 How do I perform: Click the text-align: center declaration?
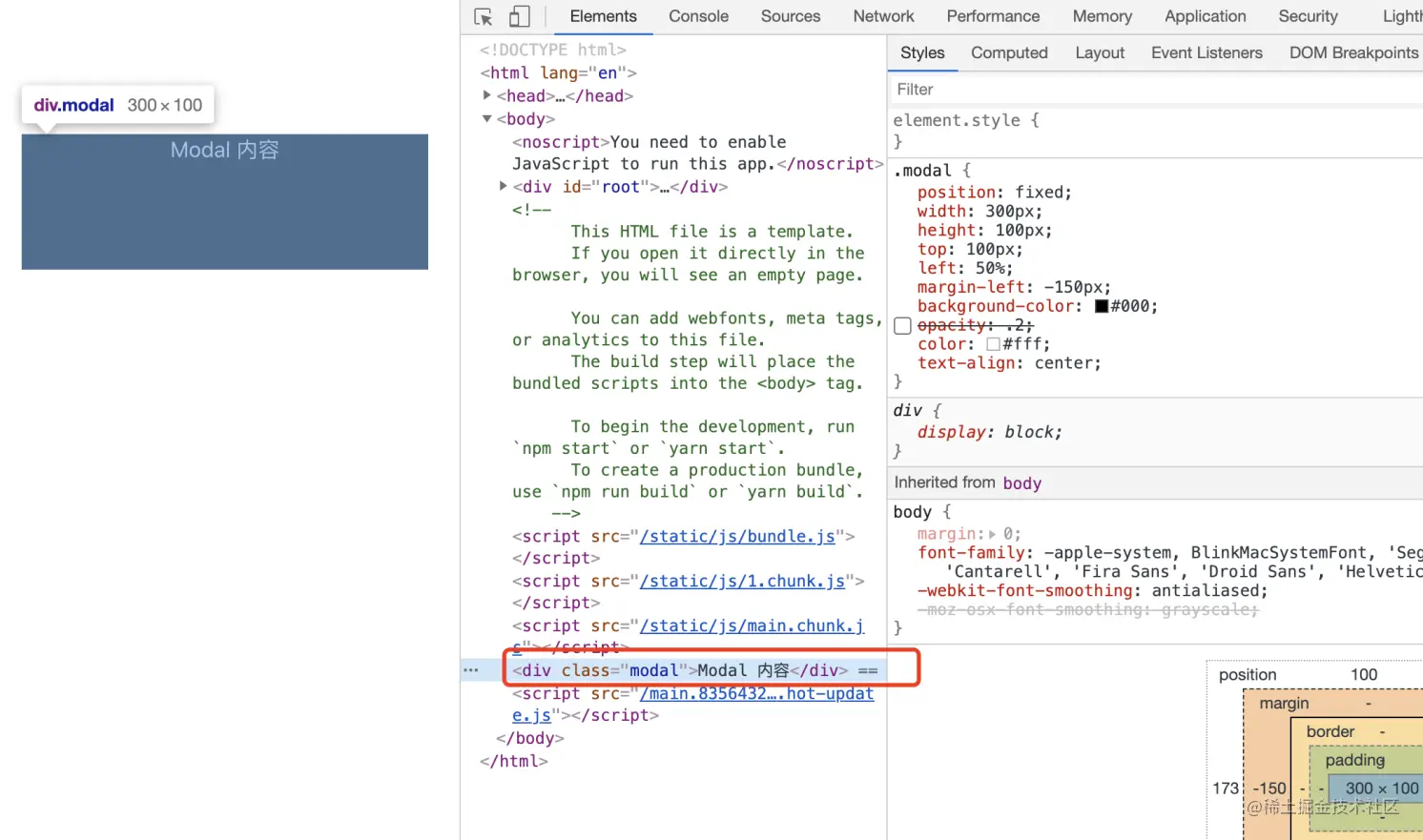click(1009, 363)
